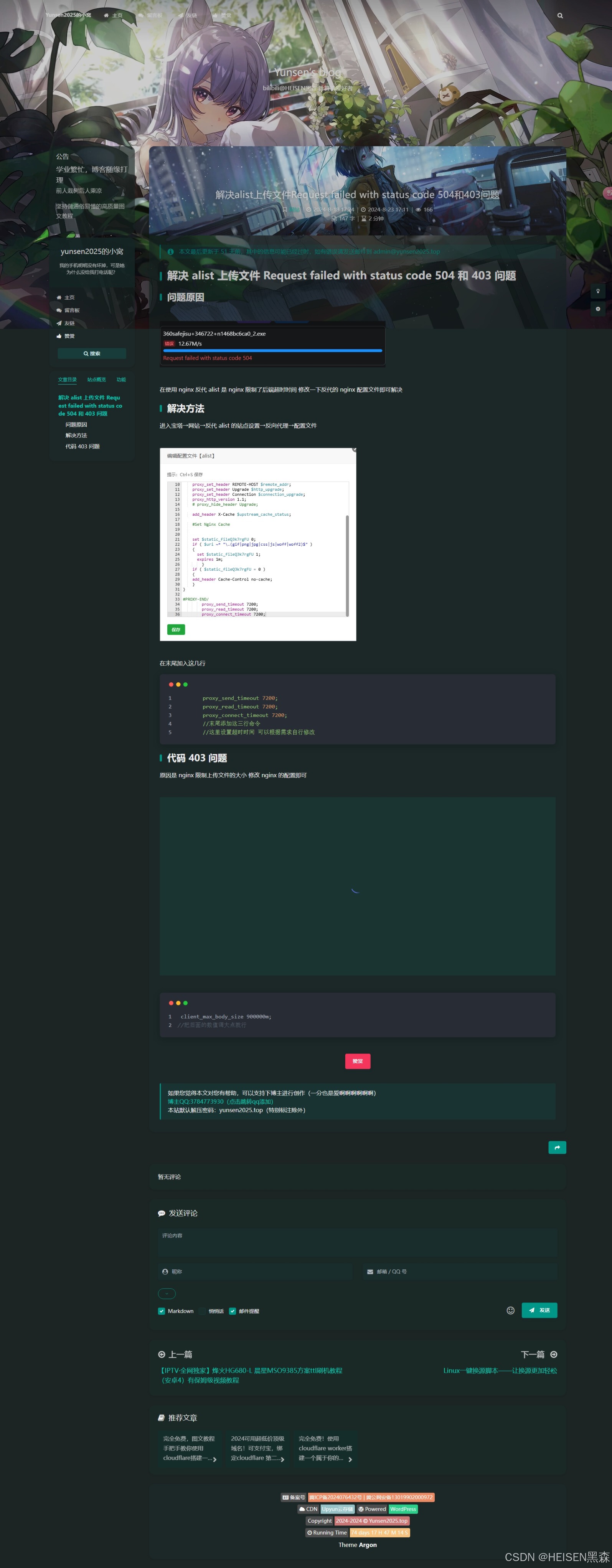
Task: Jump to 问题原因 in table of contents
Action: tap(76, 425)
